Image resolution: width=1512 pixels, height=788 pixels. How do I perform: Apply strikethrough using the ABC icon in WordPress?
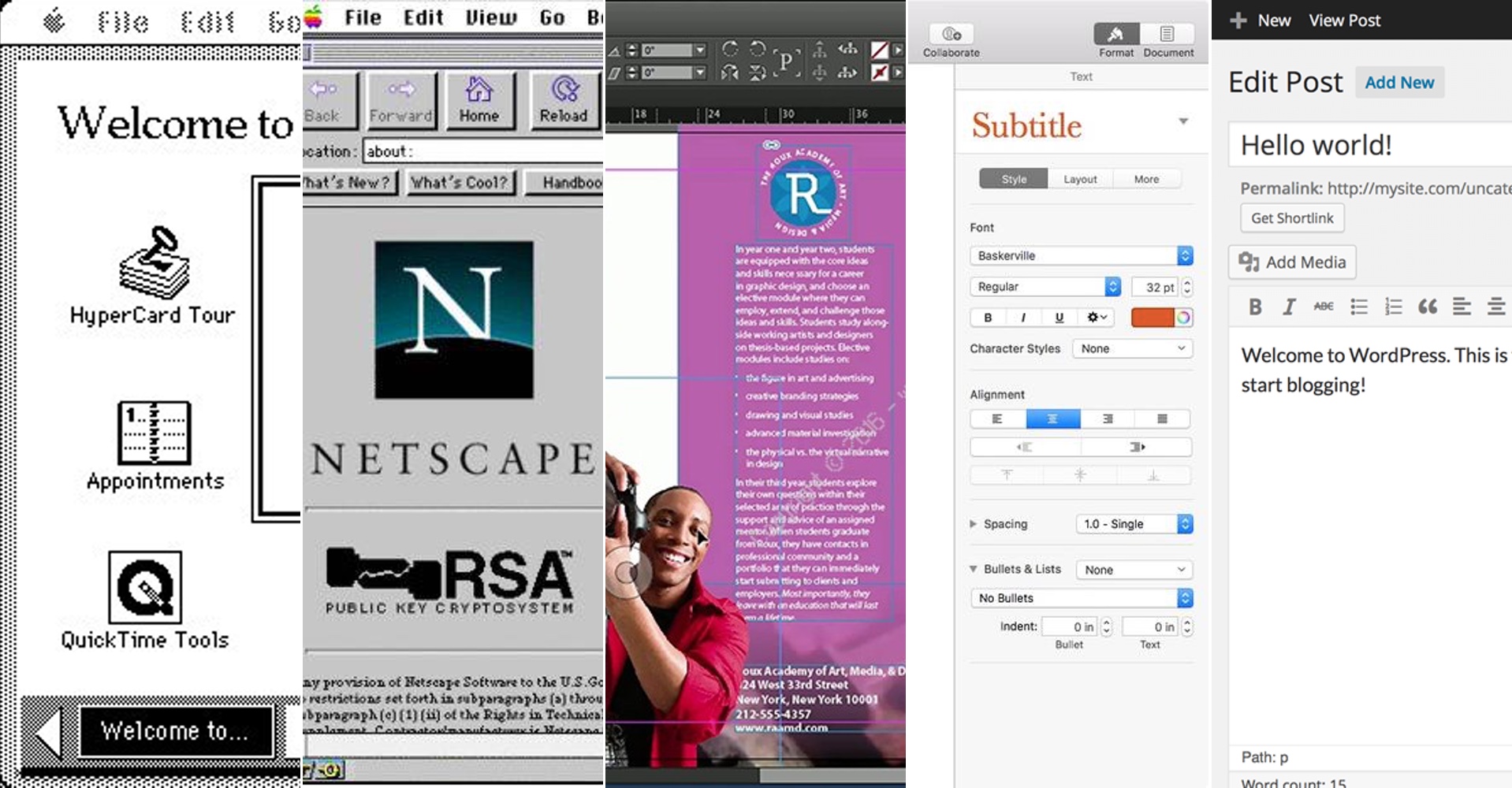coord(1323,307)
